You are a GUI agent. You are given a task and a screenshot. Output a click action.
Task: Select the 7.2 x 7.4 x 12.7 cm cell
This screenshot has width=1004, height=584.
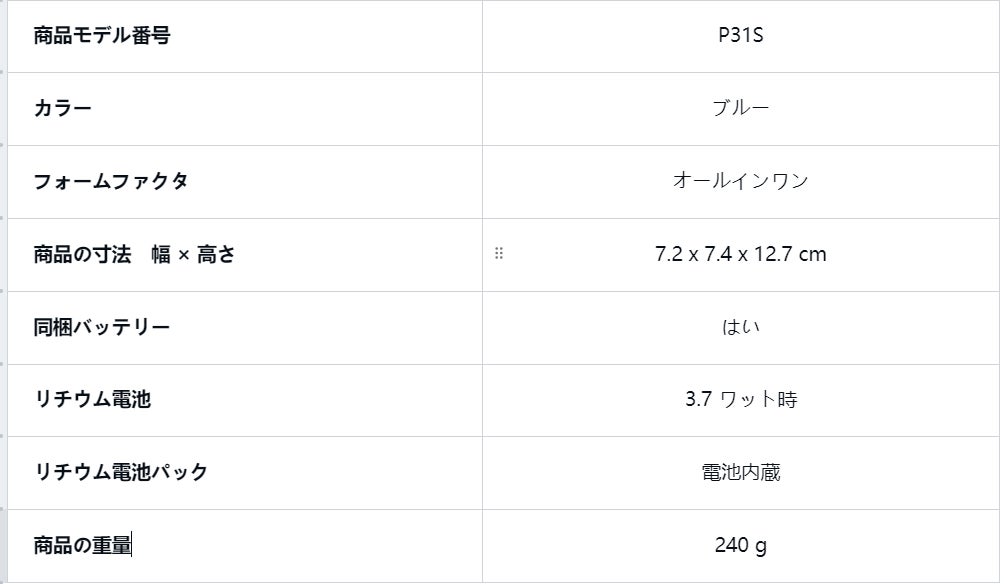click(740, 254)
